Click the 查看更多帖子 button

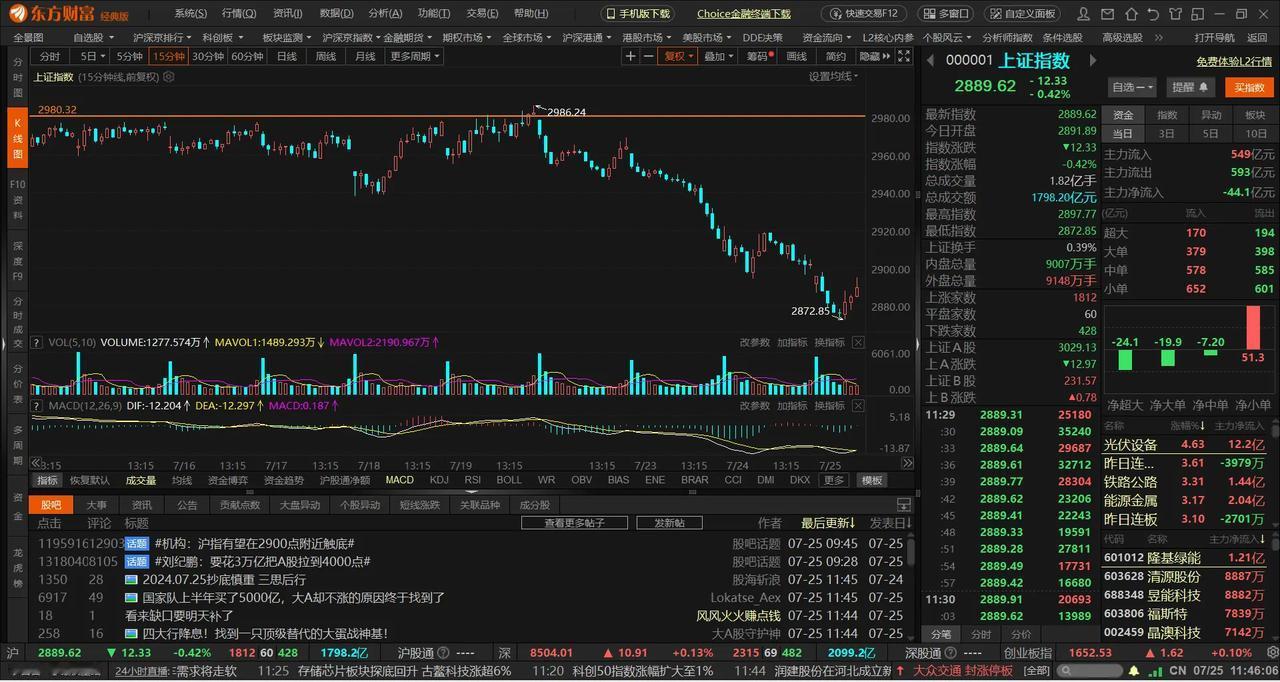575,523
